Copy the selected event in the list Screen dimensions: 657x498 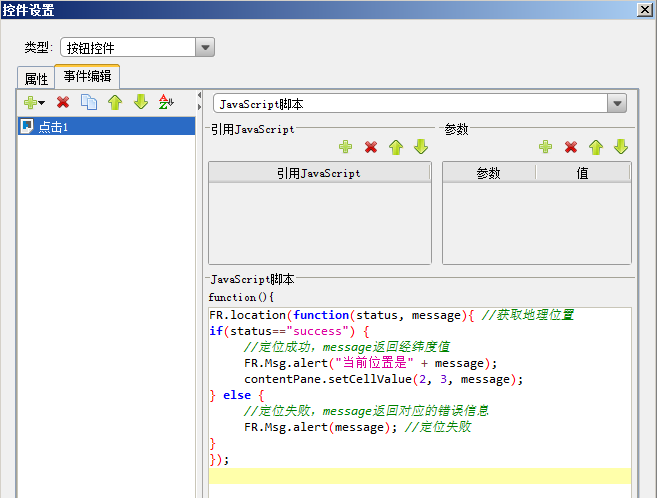(89, 102)
